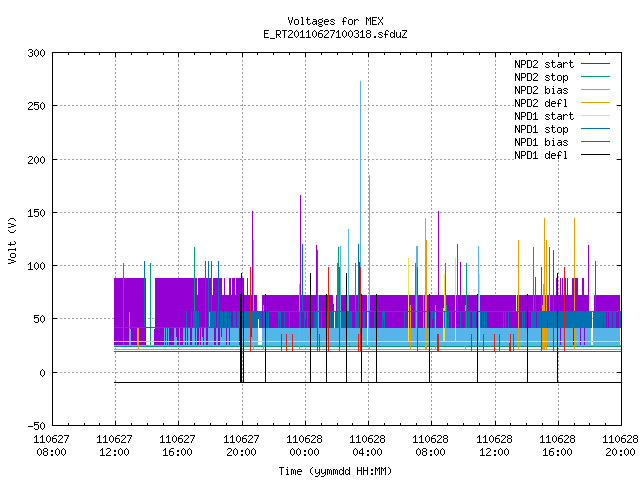Click the 110628 12:00 x-axis label
The width and height of the screenshot is (640, 480).
point(494,446)
